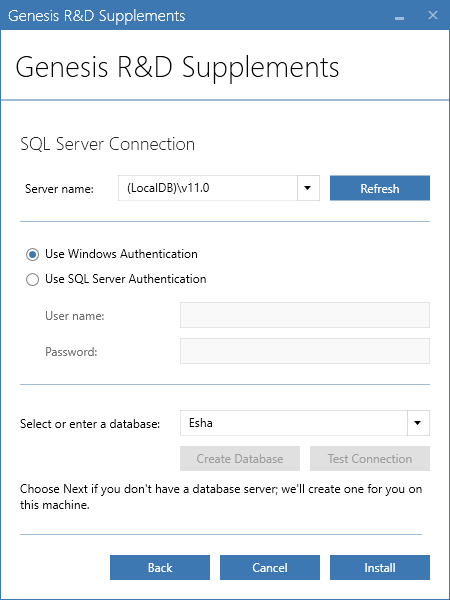450x600 pixels.
Task: Click the Server name label
Action: point(59,189)
